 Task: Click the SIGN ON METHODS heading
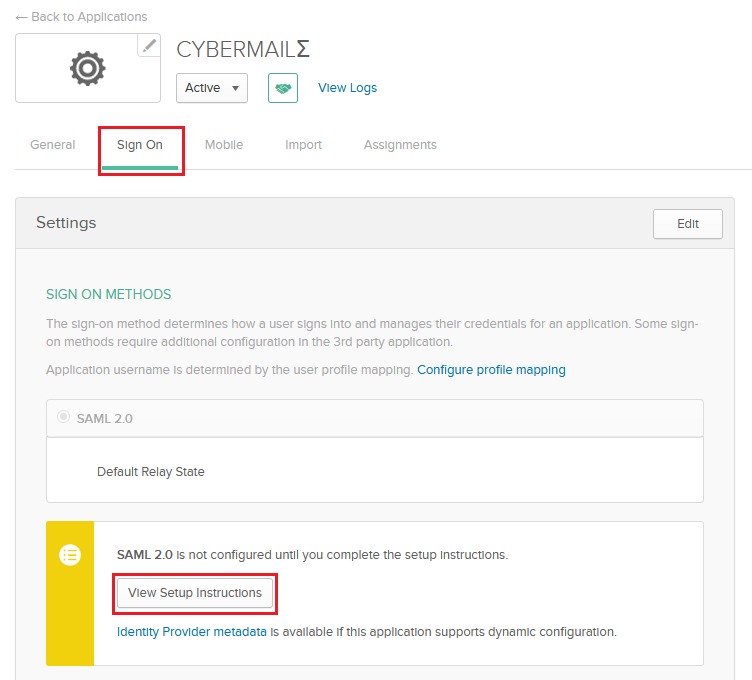(108, 294)
